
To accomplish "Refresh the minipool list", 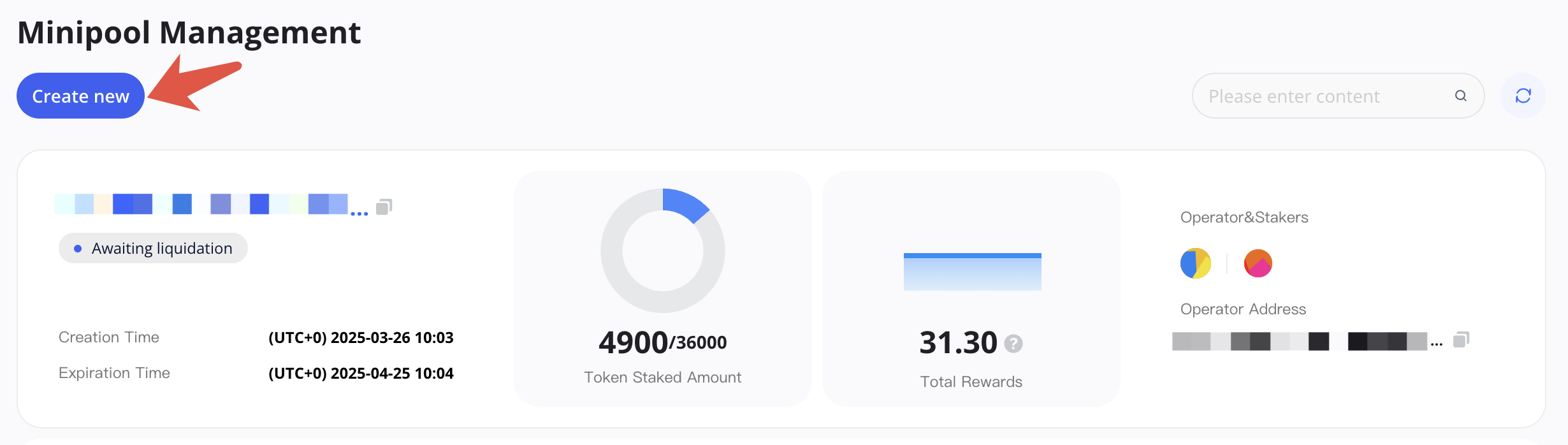I will [x=1523, y=96].
